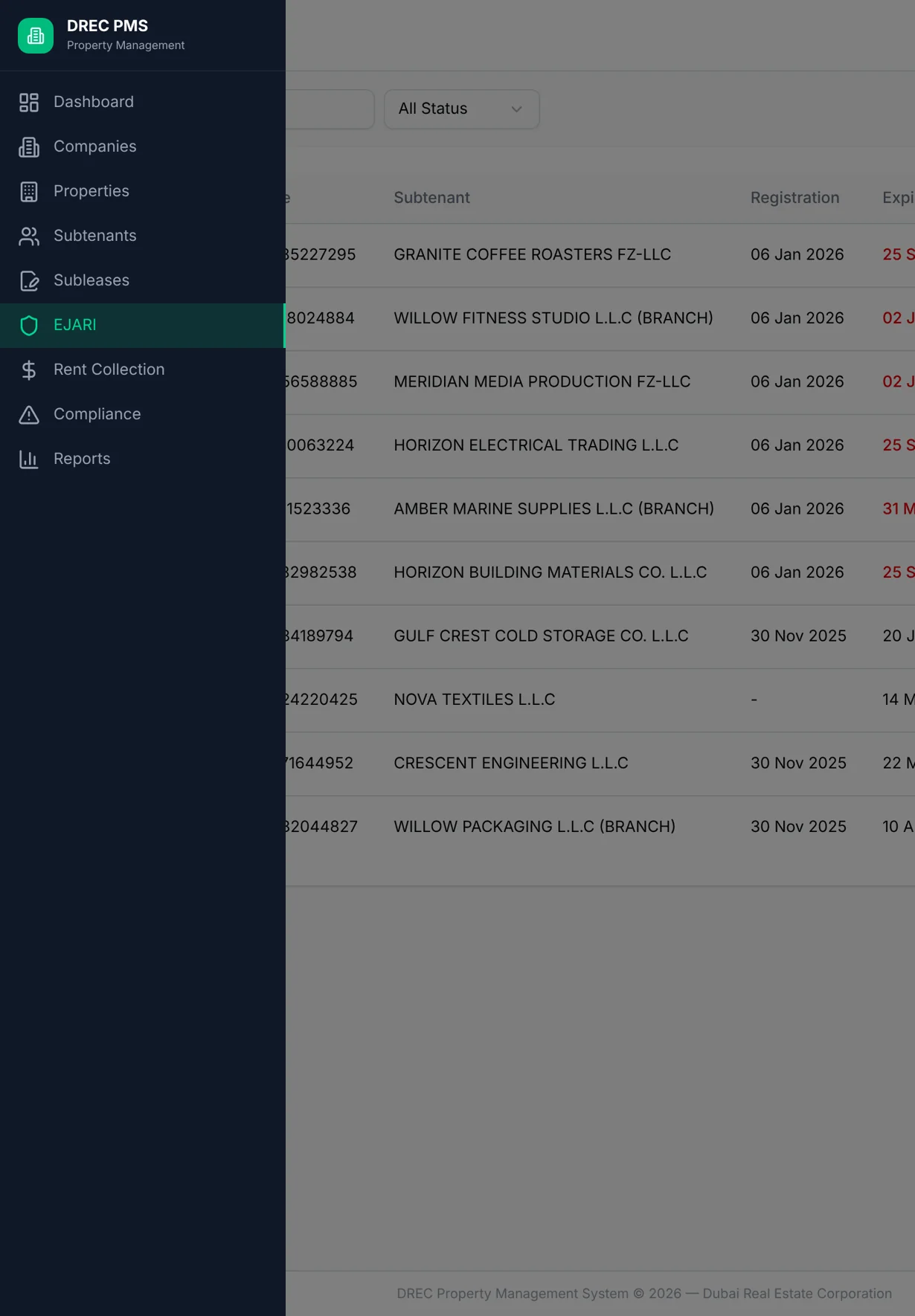Select AMBER MARINE SUPPLIES L.L.C (BRANCH)
The width and height of the screenshot is (915, 1316).
click(x=554, y=509)
